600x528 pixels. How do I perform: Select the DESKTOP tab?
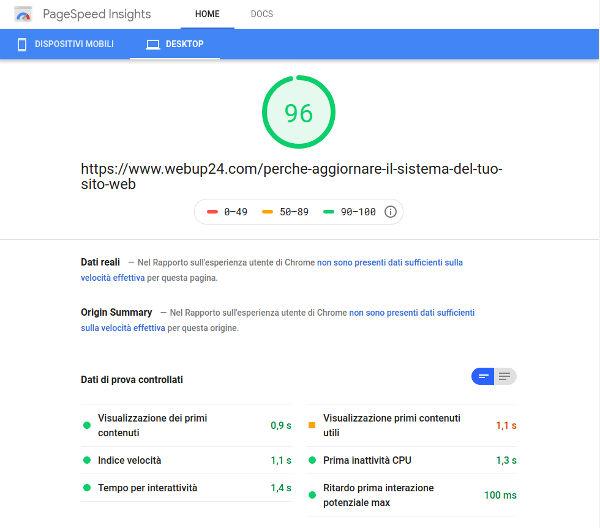point(175,44)
